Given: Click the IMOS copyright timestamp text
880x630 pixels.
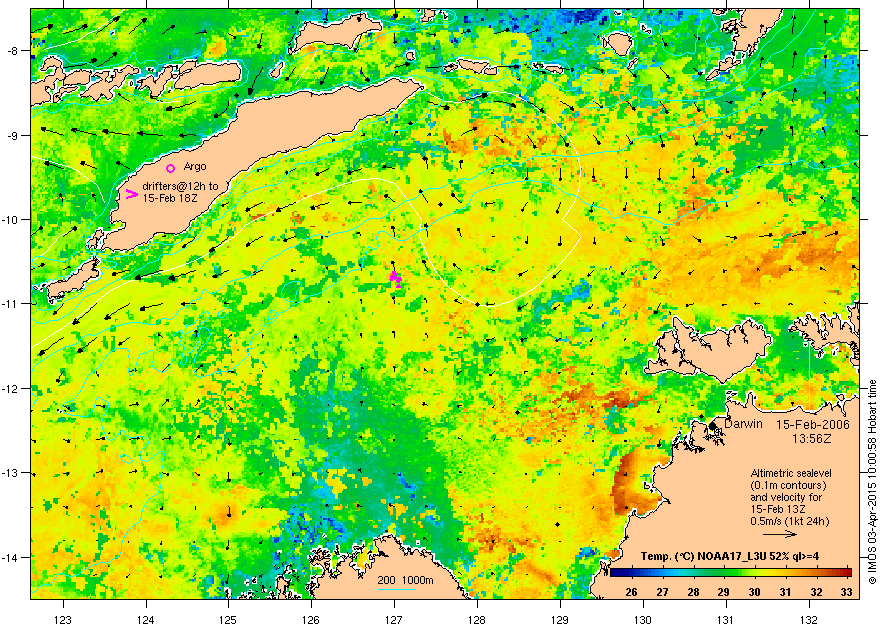Looking at the screenshot, I should [872, 482].
